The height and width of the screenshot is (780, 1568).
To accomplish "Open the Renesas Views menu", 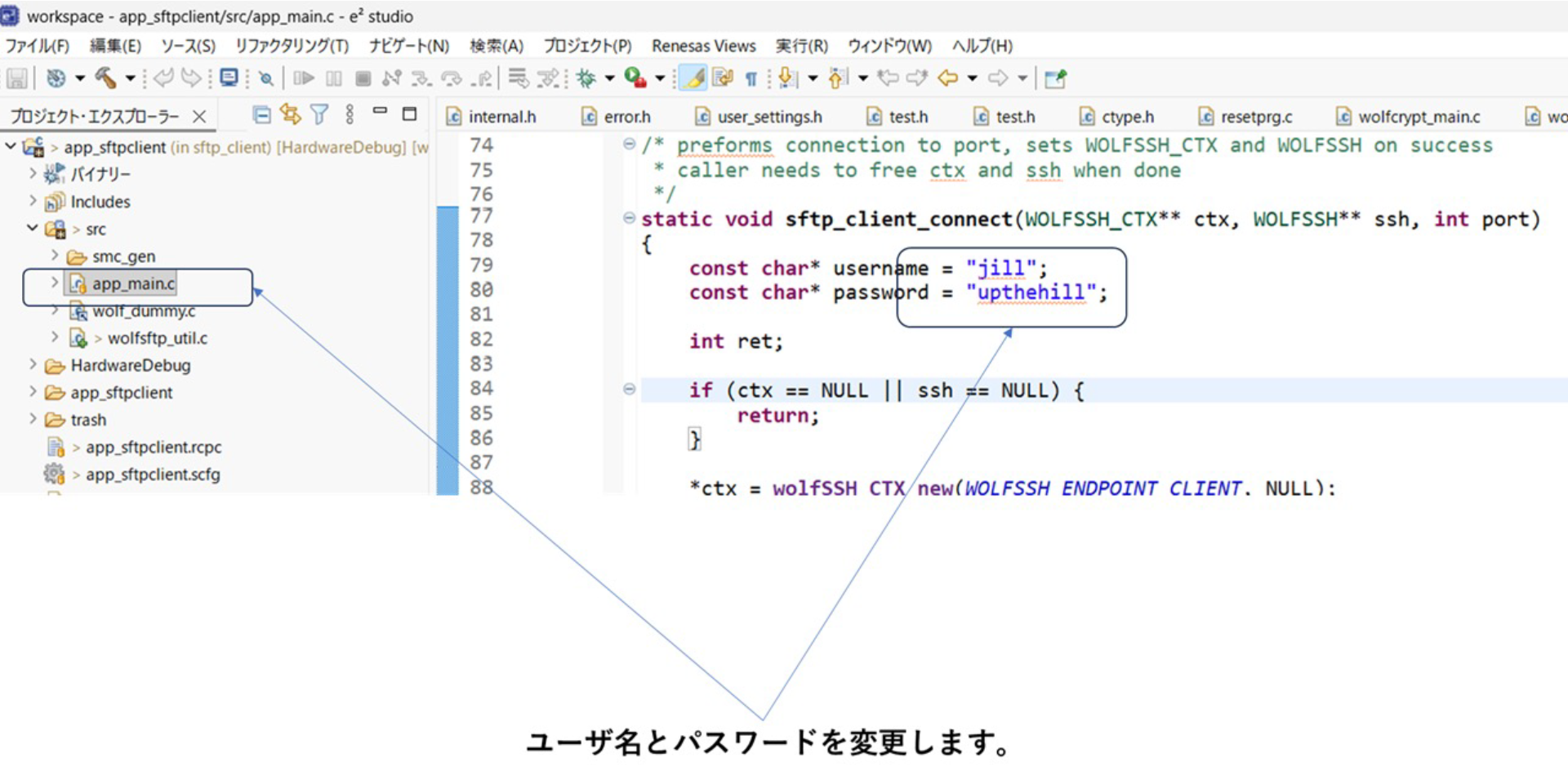I will click(703, 46).
